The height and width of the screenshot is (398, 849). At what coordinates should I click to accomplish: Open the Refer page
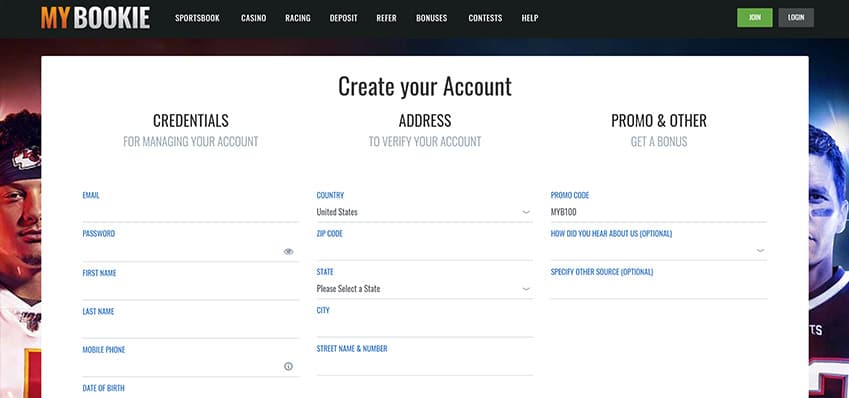click(x=387, y=18)
